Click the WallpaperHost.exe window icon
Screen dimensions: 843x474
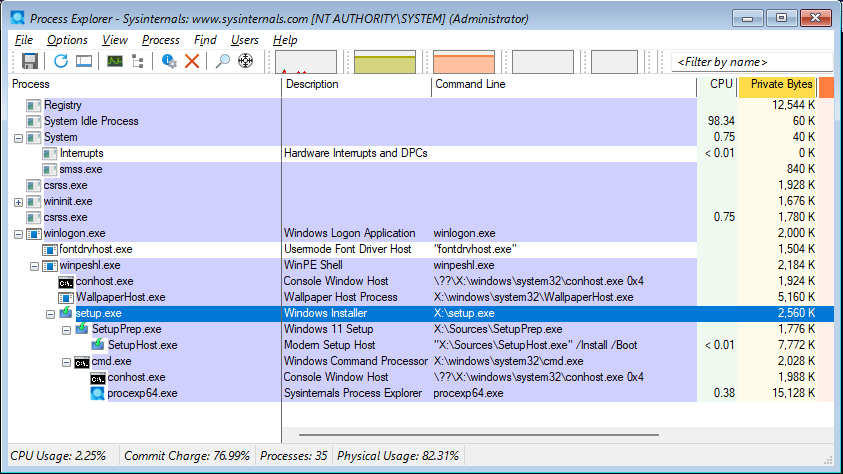pyautogui.click(x=66, y=297)
